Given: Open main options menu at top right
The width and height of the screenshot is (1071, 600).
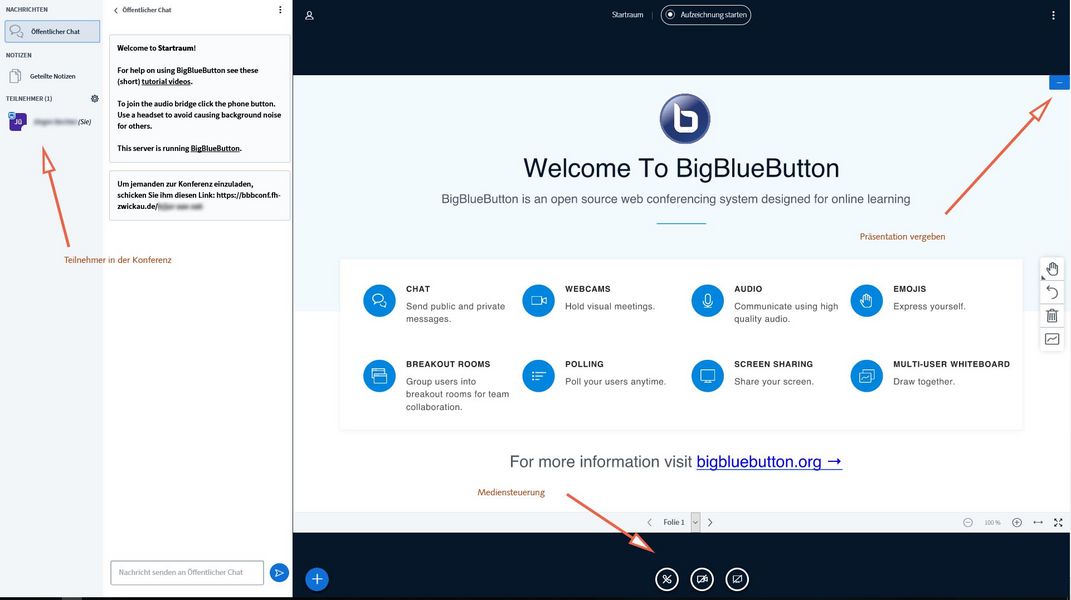Looking at the screenshot, I should coord(1053,15).
